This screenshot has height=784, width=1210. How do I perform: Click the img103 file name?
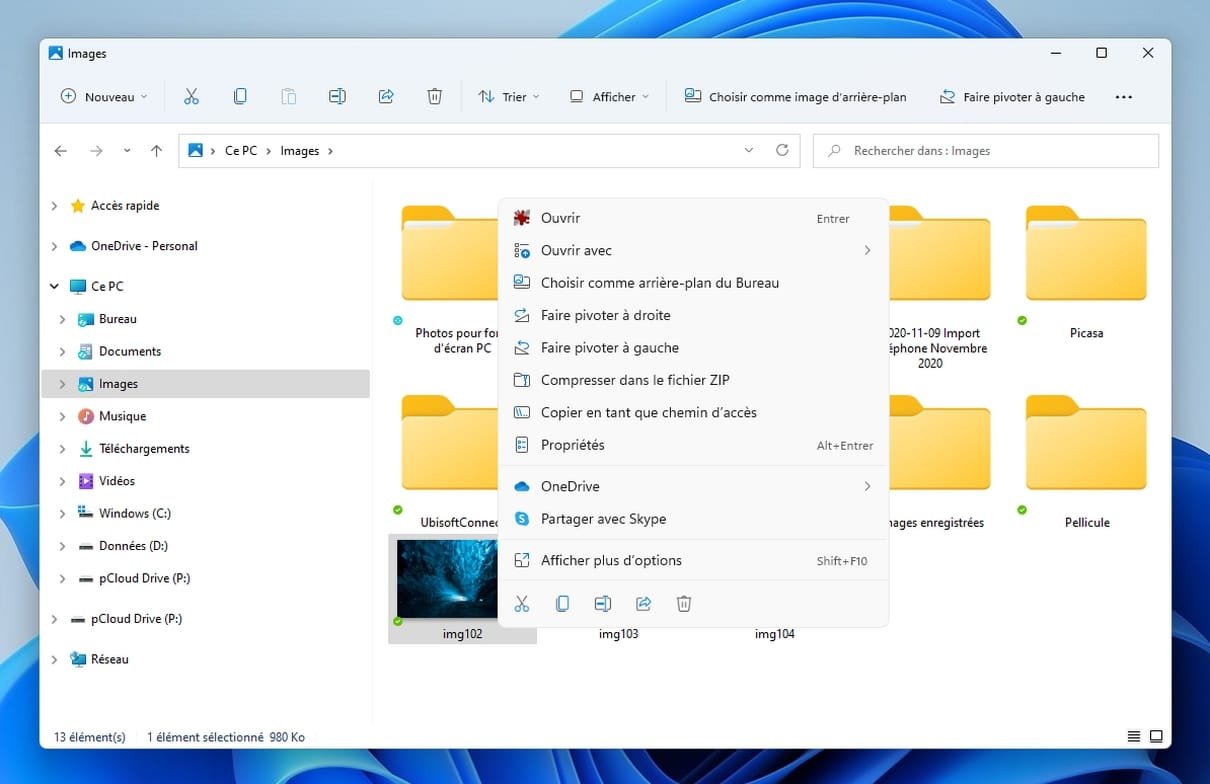click(x=618, y=634)
